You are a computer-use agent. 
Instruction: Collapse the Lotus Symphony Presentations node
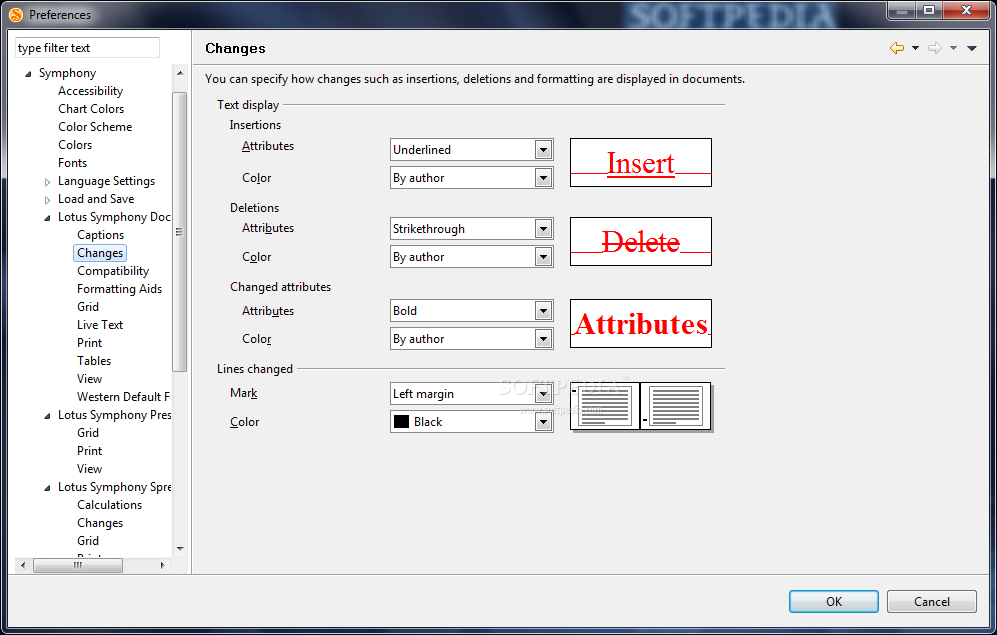click(47, 416)
